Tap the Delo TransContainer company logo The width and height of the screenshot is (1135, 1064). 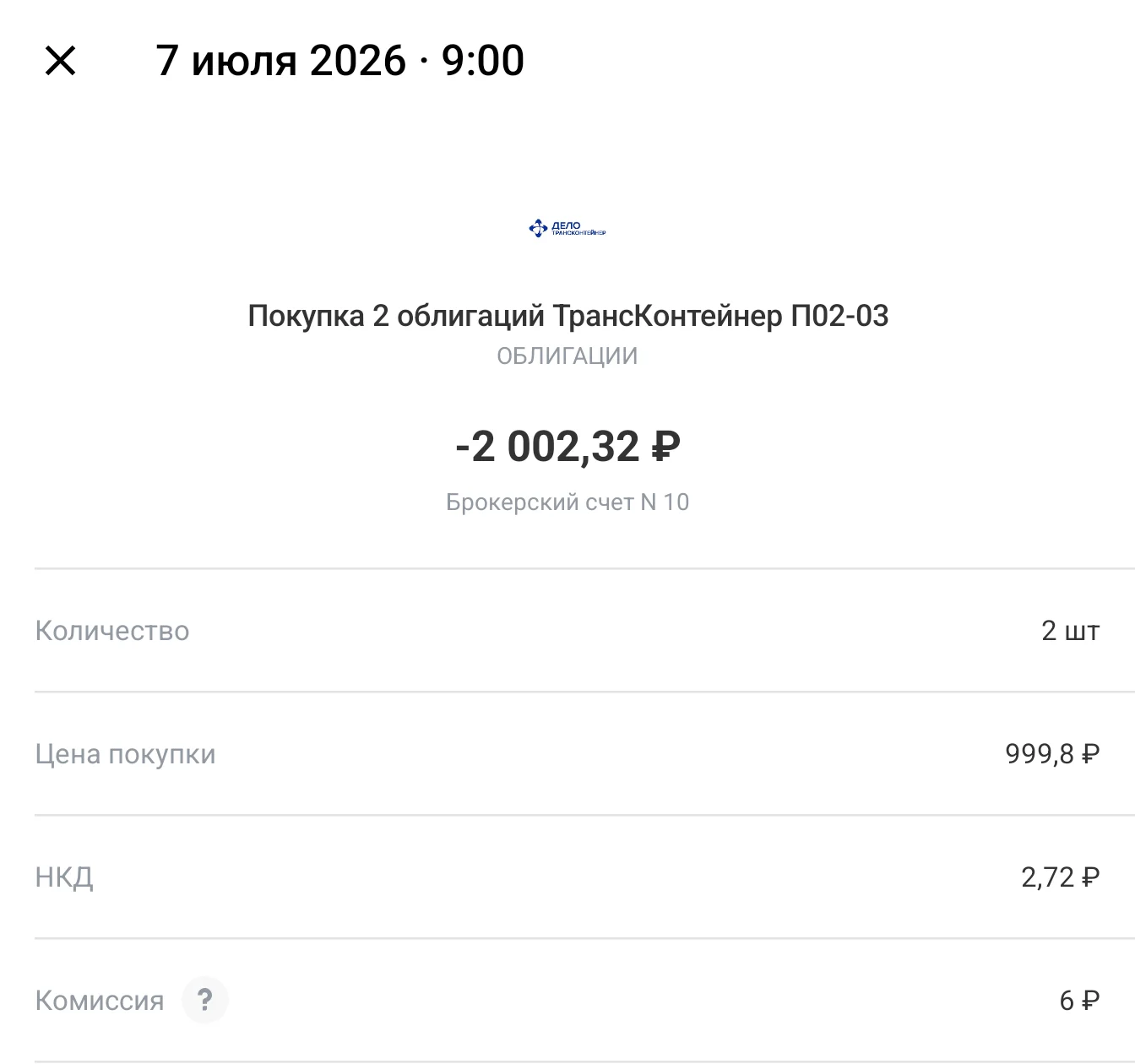point(567,228)
